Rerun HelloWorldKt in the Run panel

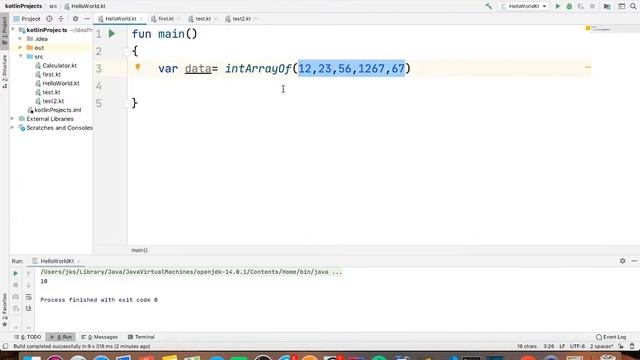16,273
